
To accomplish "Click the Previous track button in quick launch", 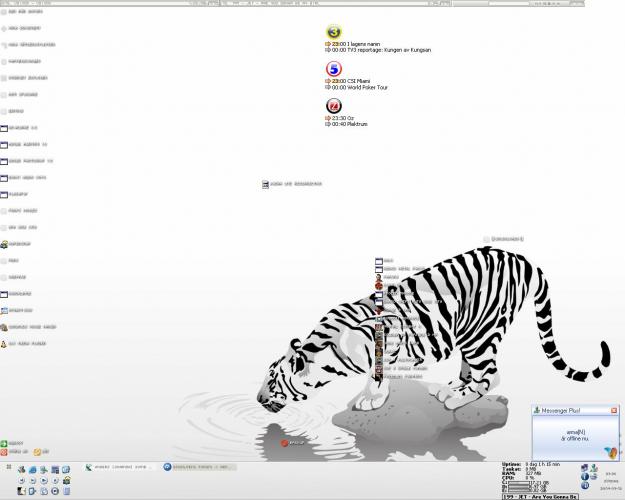I will [22, 480].
